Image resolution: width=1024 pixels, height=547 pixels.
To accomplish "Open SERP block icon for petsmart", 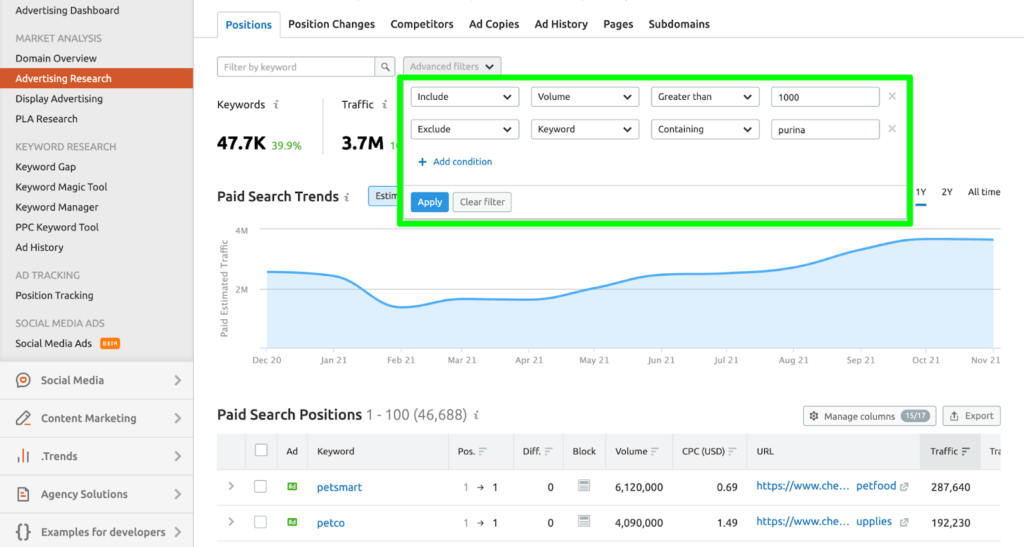I will tap(584, 487).
